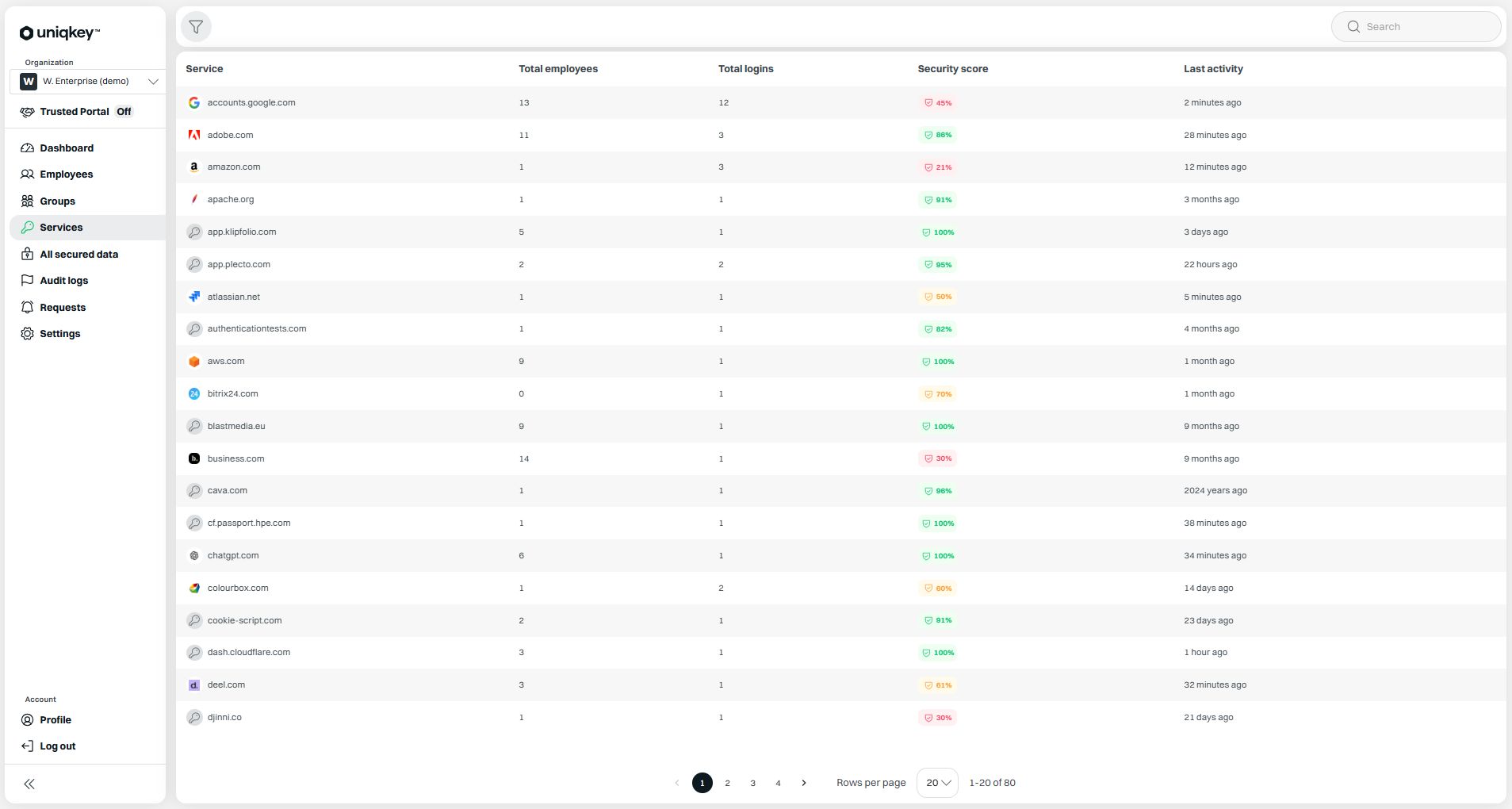Screen dimensions: 1512x809
Task: Toggle the Trusted Portal Off switch
Action: [124, 112]
